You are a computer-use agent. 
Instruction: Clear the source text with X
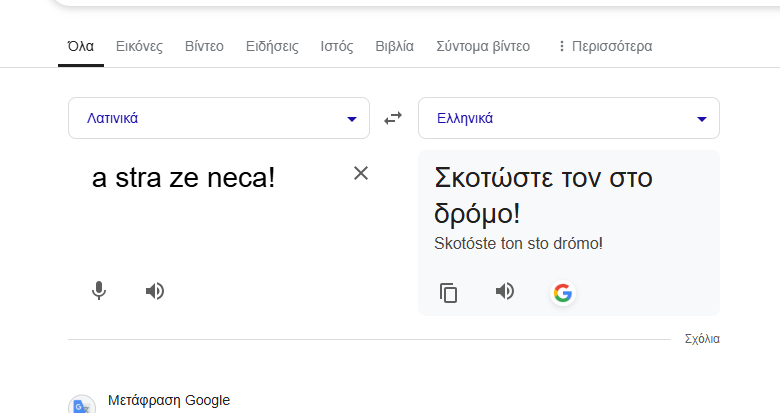coord(361,173)
